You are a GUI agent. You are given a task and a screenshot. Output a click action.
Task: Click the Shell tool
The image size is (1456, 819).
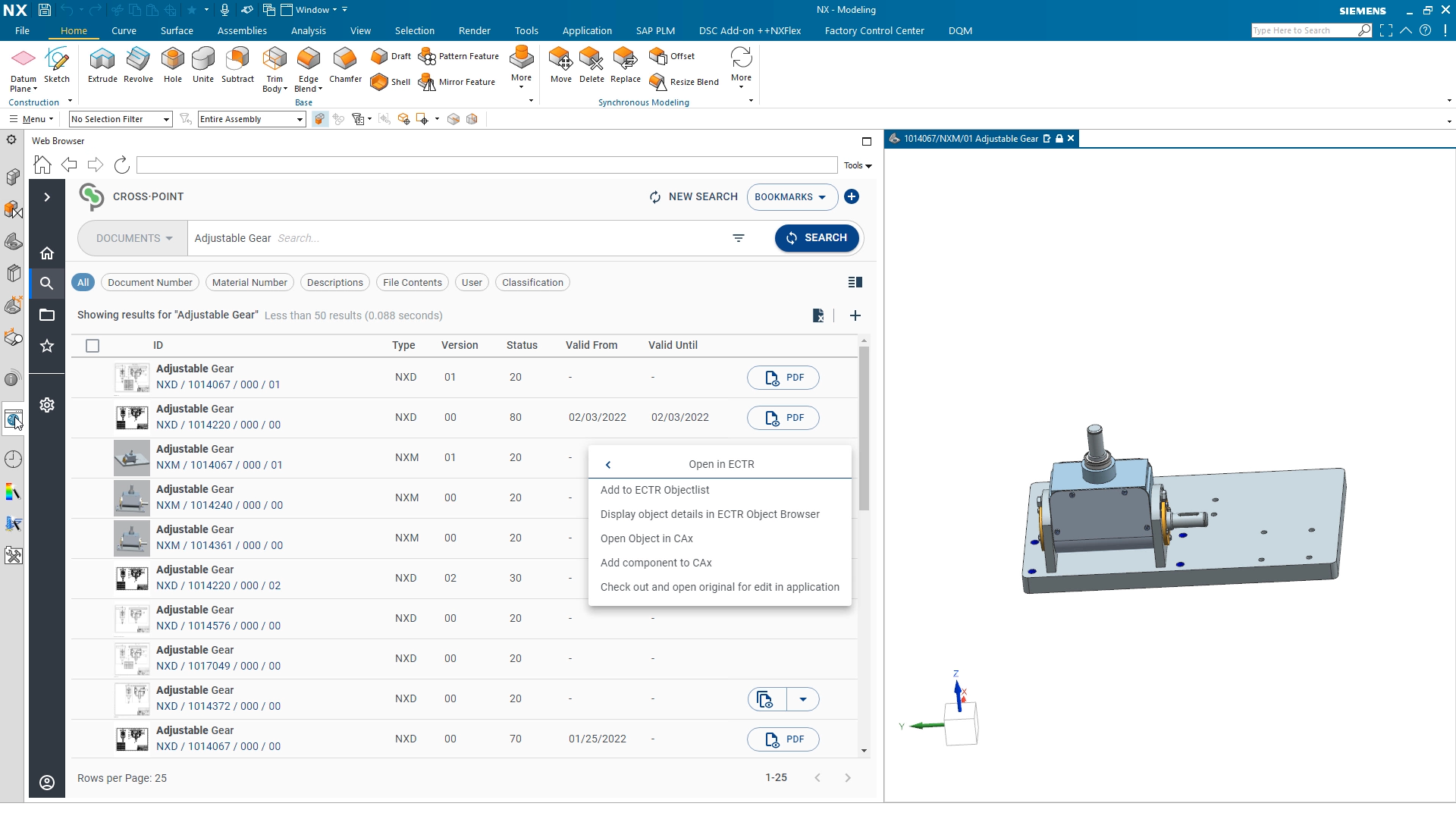[x=391, y=82]
